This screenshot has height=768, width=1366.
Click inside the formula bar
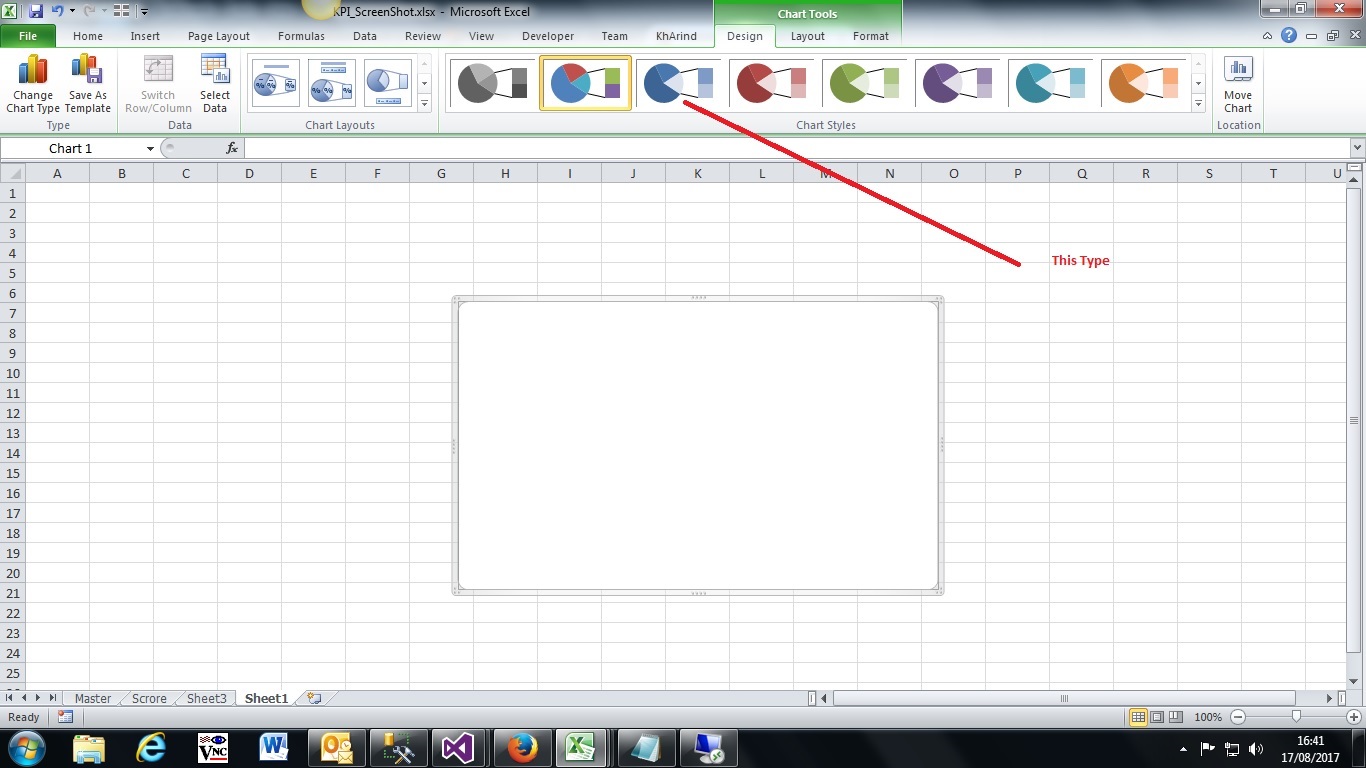(x=797, y=148)
